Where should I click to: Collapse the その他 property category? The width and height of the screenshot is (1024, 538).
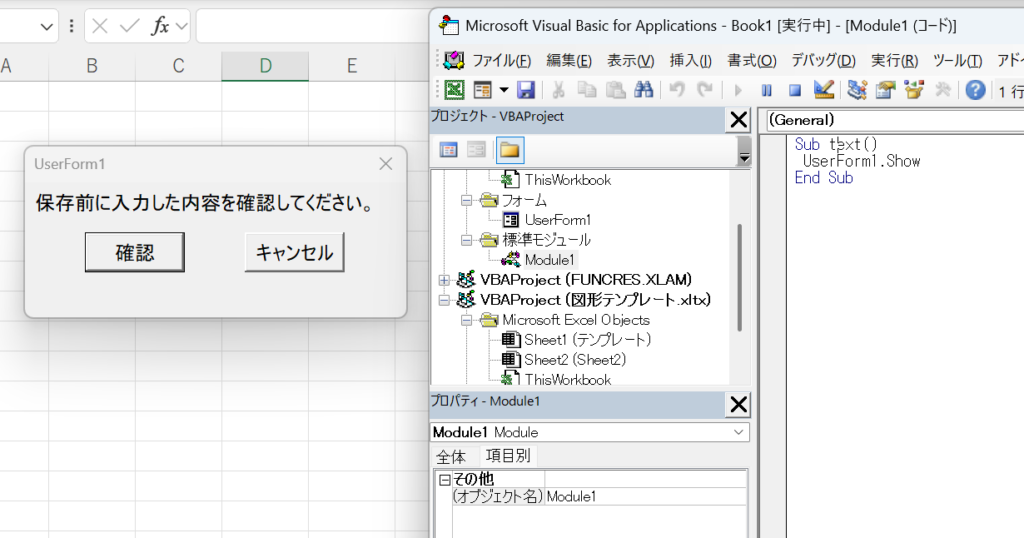445,480
